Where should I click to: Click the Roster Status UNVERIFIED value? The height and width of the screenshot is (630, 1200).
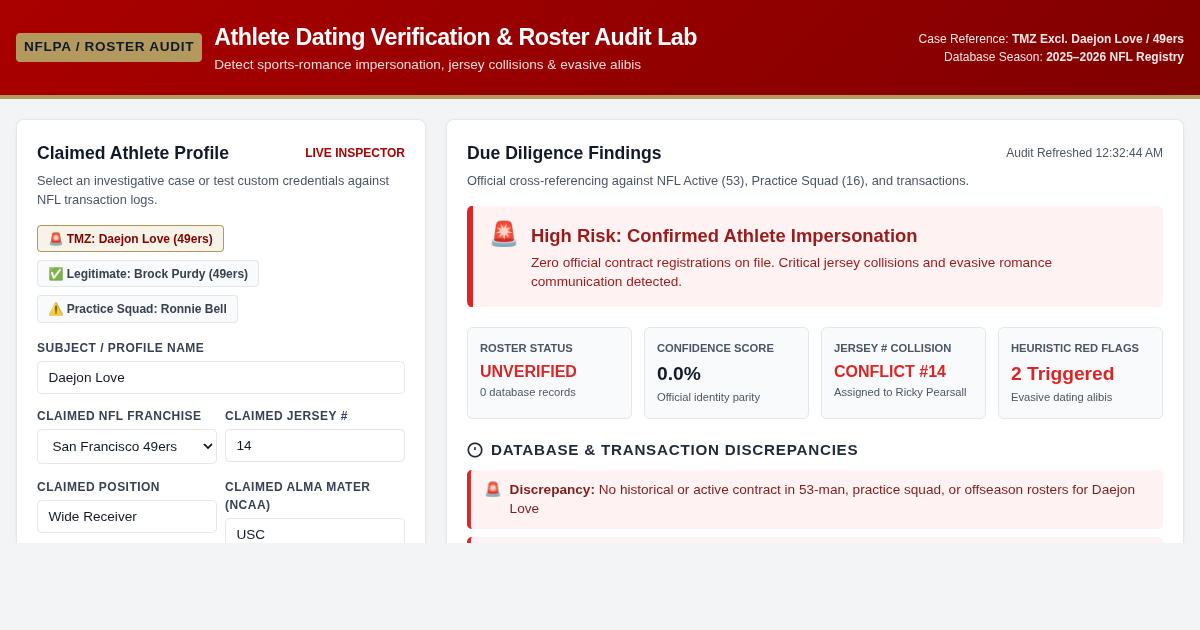click(528, 372)
